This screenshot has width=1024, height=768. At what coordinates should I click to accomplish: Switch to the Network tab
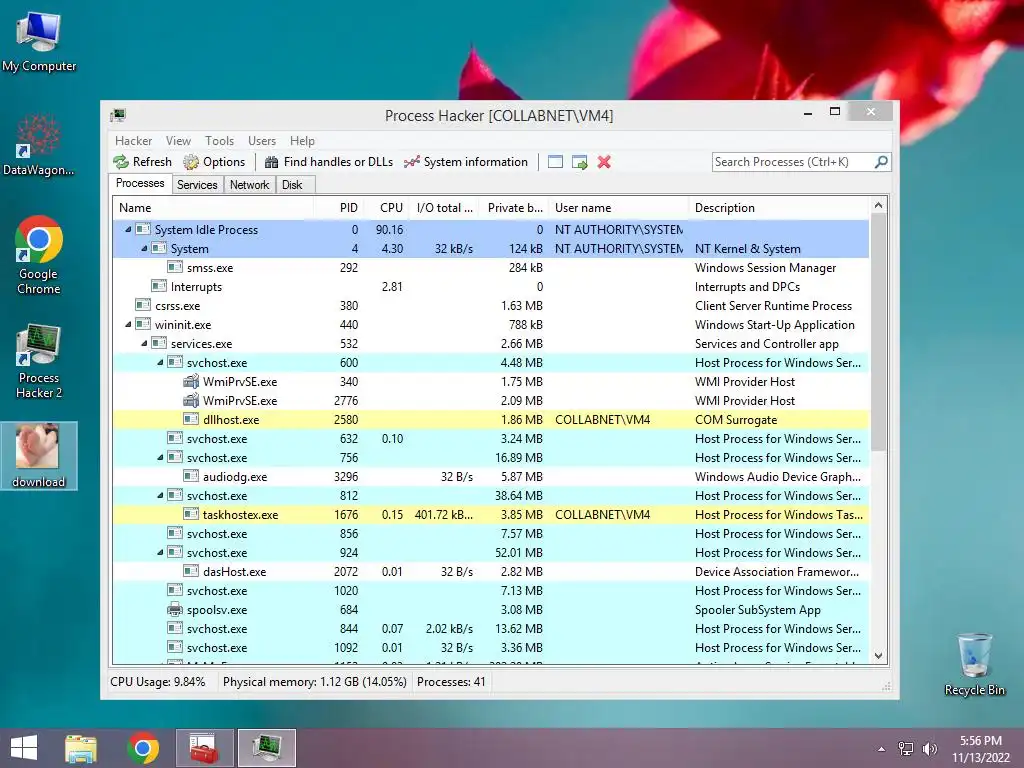click(249, 185)
